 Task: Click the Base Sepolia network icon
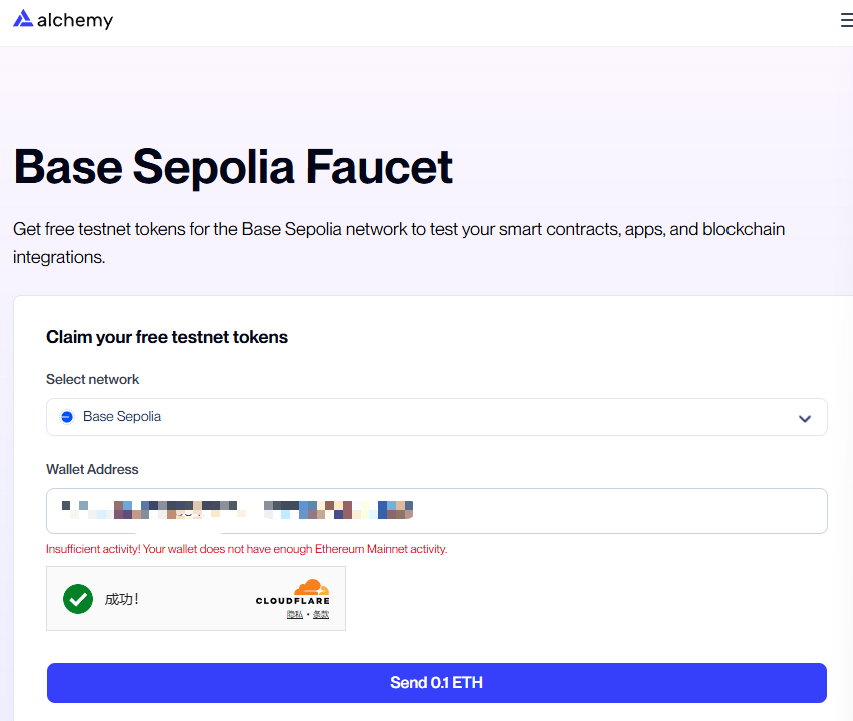coord(67,417)
